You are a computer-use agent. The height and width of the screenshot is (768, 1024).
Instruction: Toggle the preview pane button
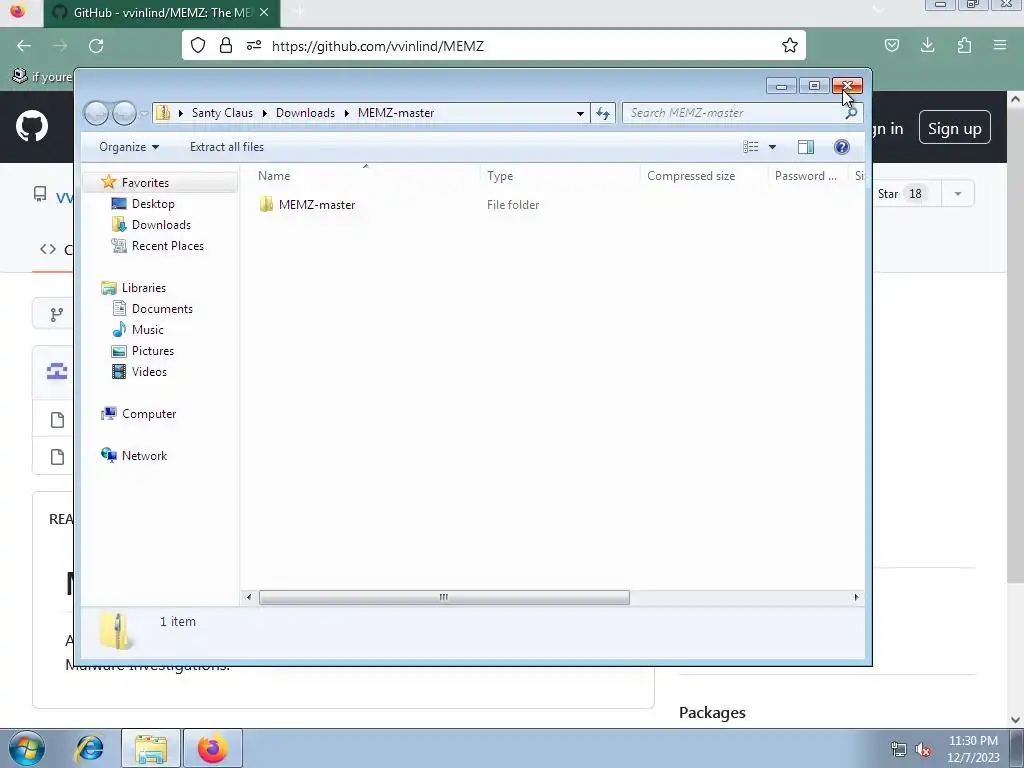[806, 147]
